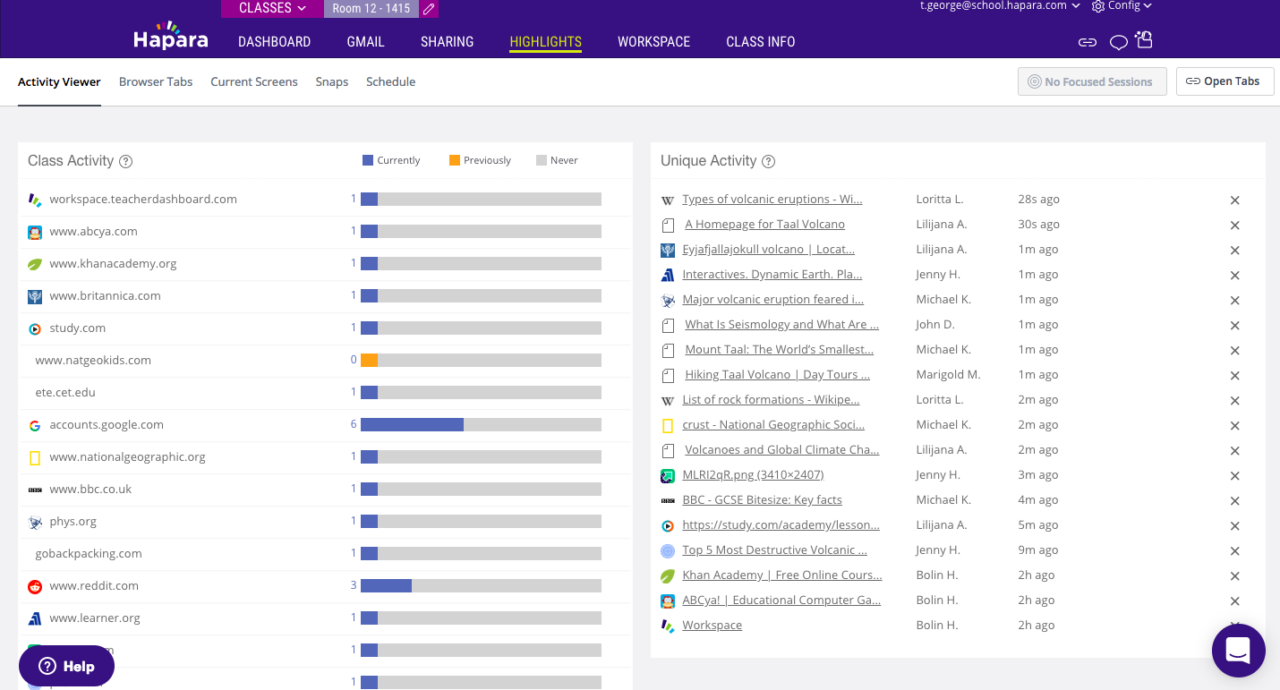1280x690 pixels.
Task: Click the help icon next to Class Activity
Action: coord(126,161)
